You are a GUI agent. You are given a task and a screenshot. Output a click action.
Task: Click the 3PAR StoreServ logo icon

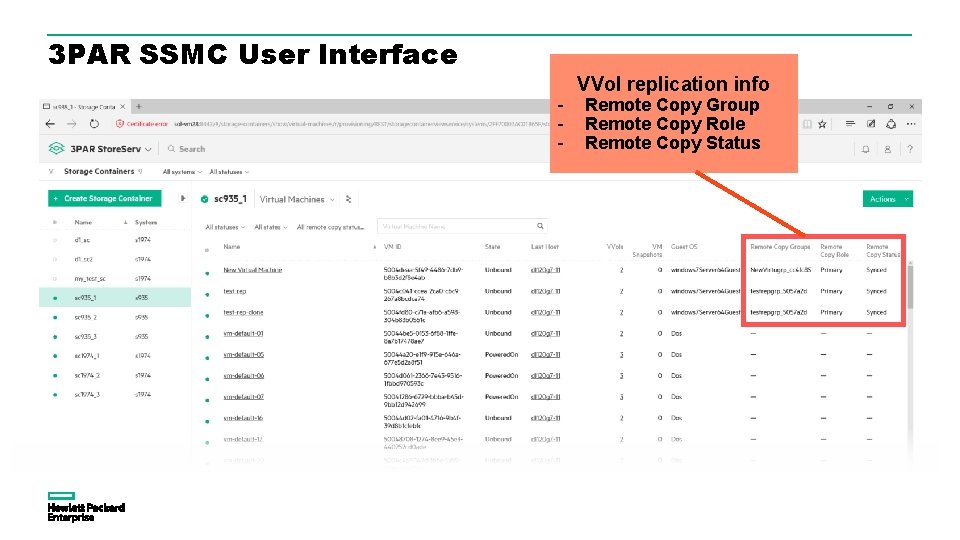click(x=56, y=148)
